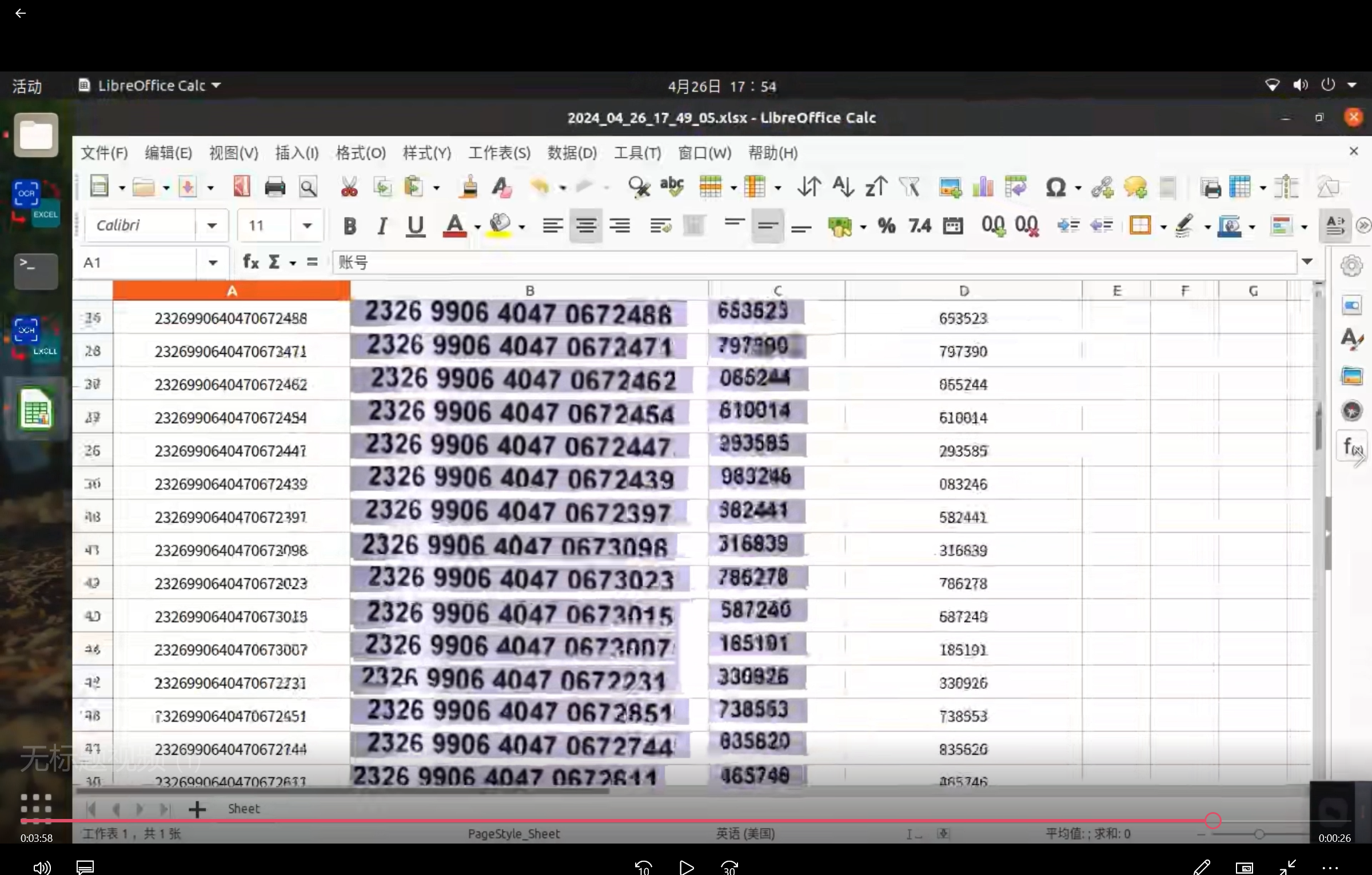Run the spelling check abc icon
Screen dimensions: 1372x875
(x=672, y=187)
